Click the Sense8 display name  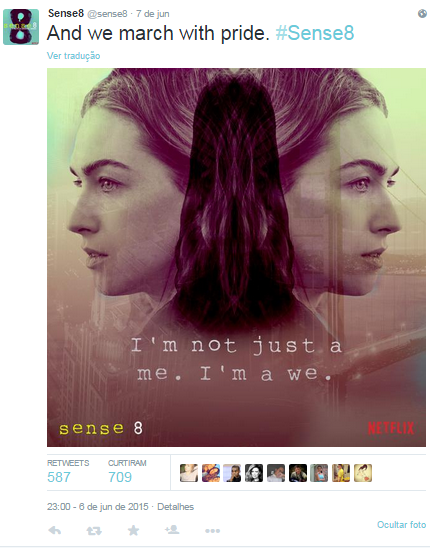pos(66,14)
